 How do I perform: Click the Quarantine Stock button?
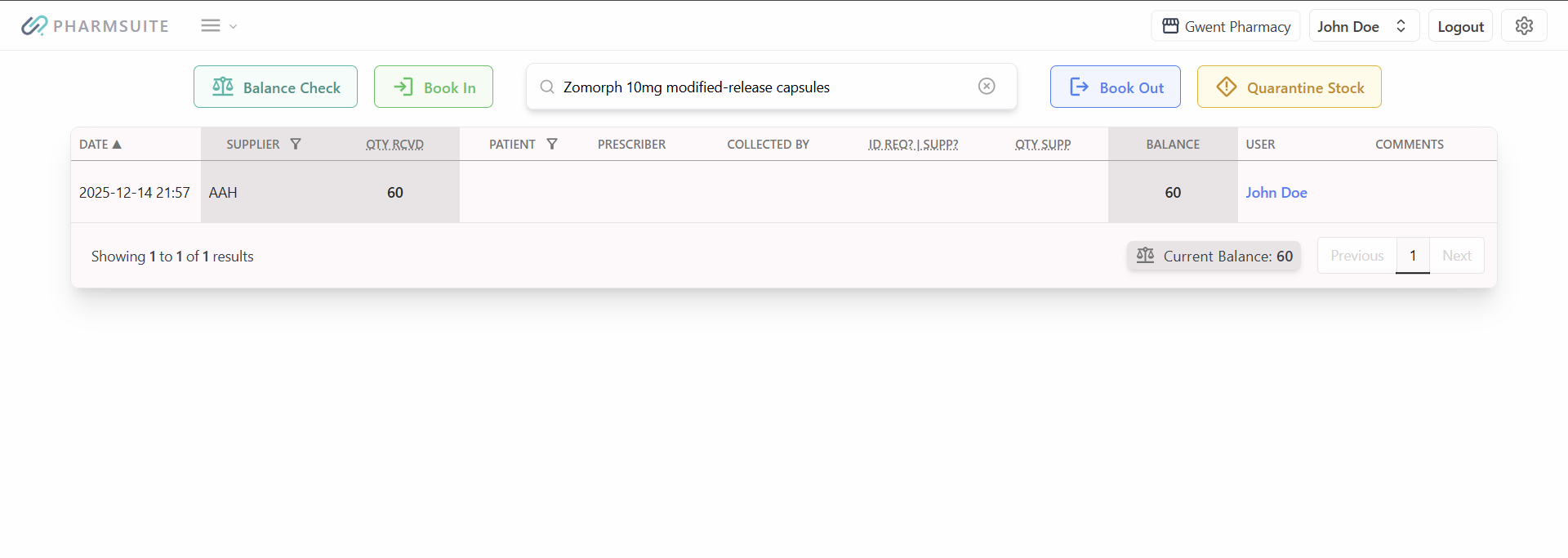coord(1289,87)
